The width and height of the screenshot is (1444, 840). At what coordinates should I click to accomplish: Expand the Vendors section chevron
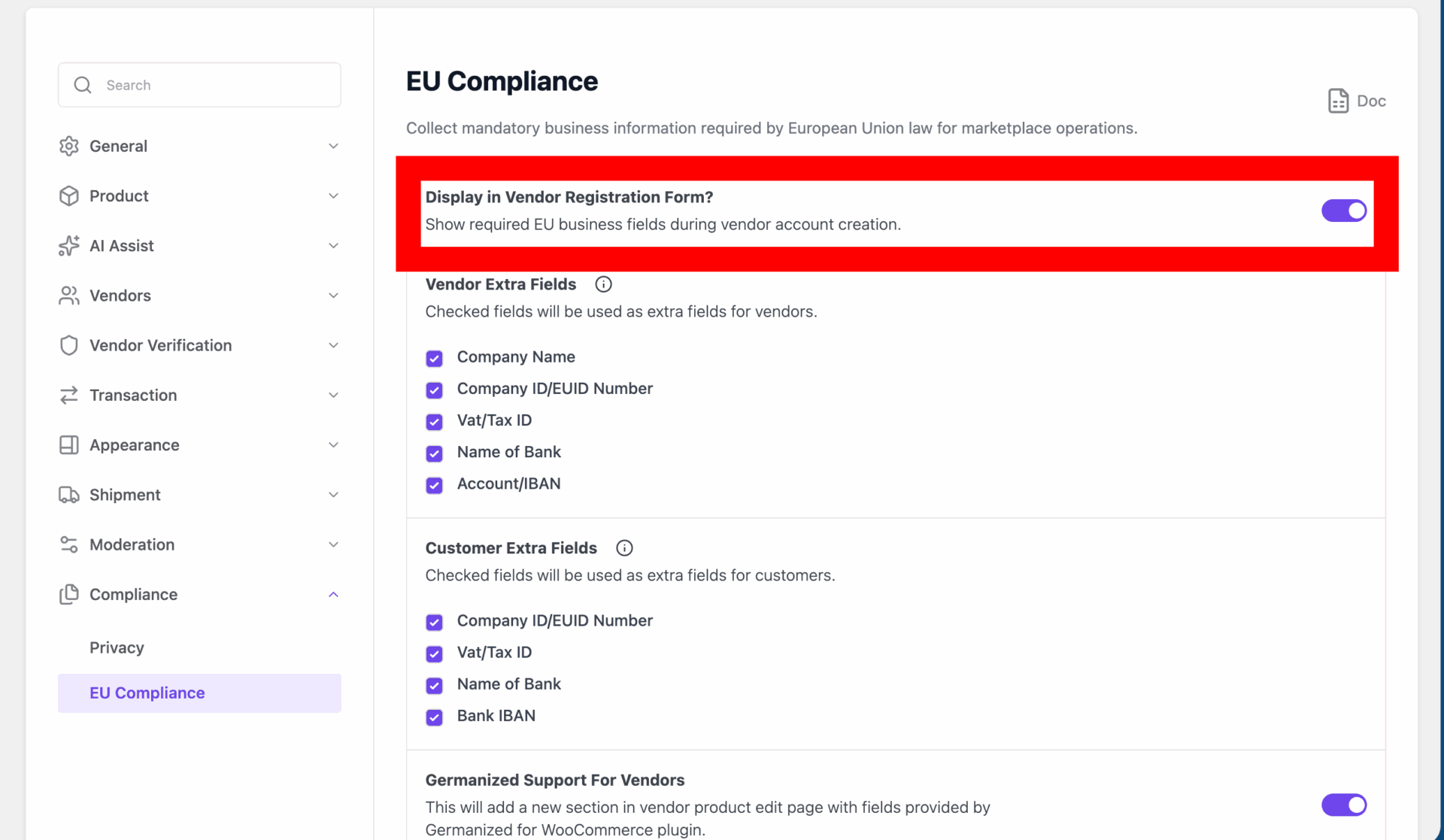click(333, 296)
